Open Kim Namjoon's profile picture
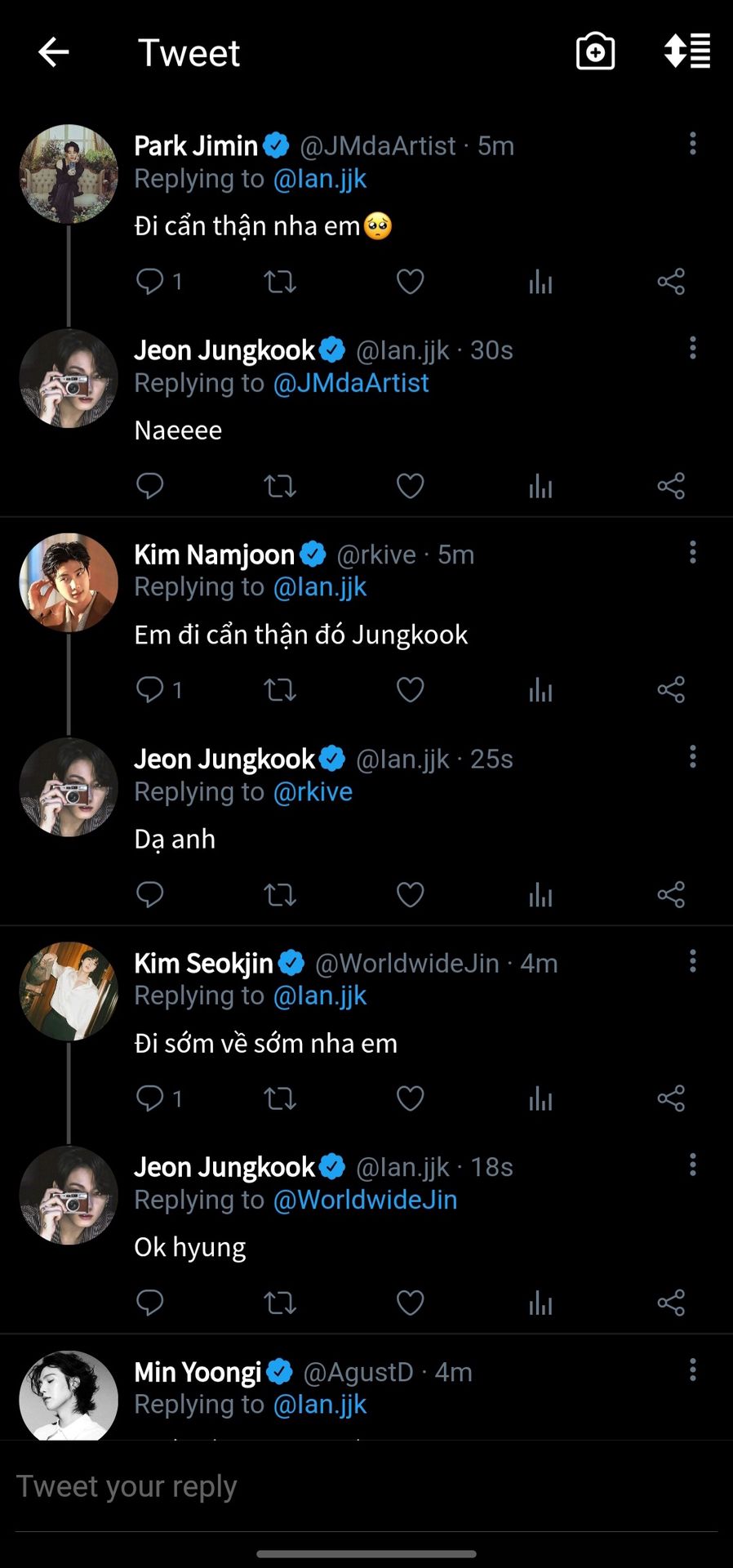 69,582
